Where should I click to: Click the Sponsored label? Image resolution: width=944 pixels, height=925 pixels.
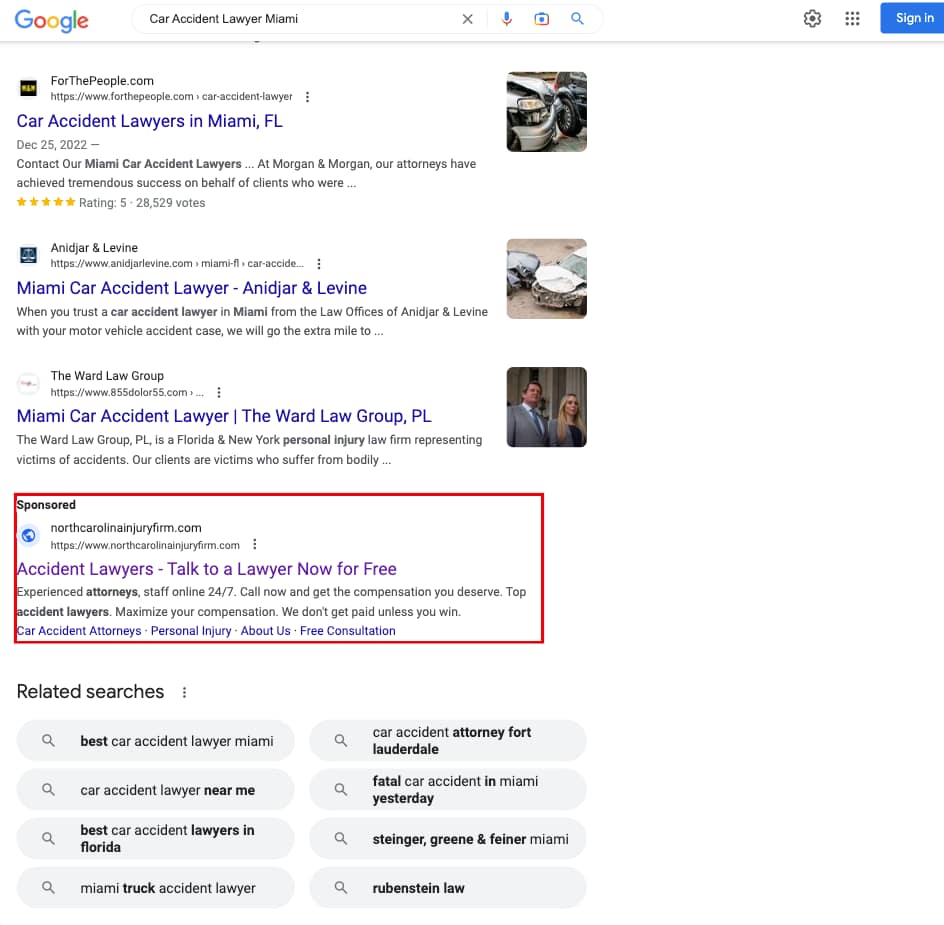46,505
